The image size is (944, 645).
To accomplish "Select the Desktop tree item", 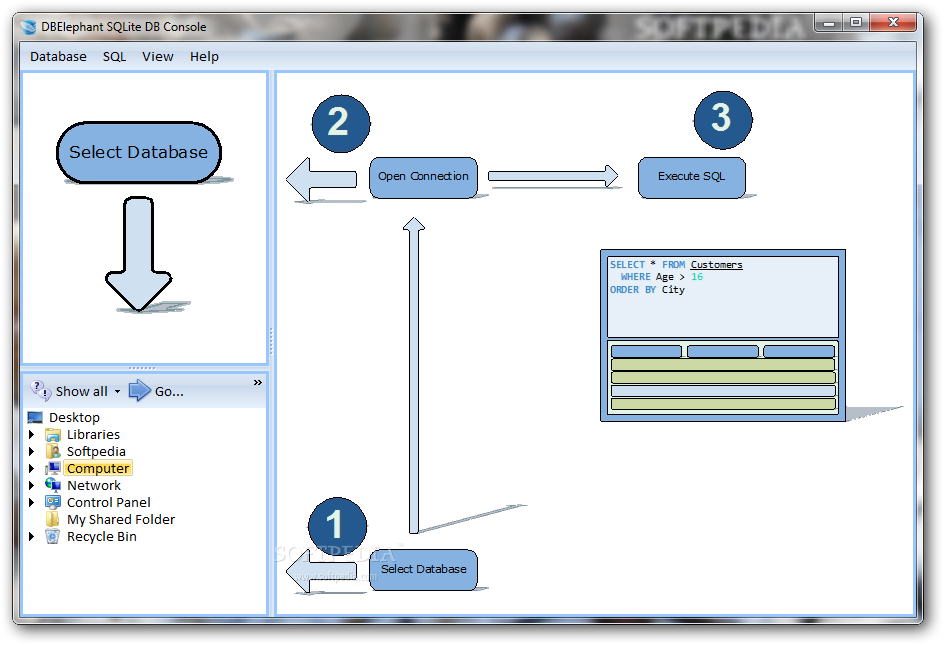I will click(x=75, y=417).
